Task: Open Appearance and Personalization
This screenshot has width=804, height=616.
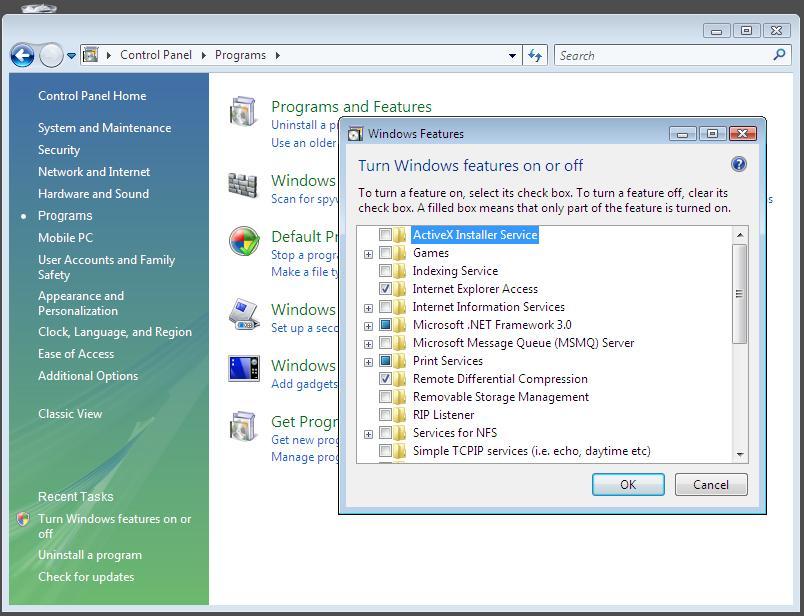Action: (x=81, y=303)
